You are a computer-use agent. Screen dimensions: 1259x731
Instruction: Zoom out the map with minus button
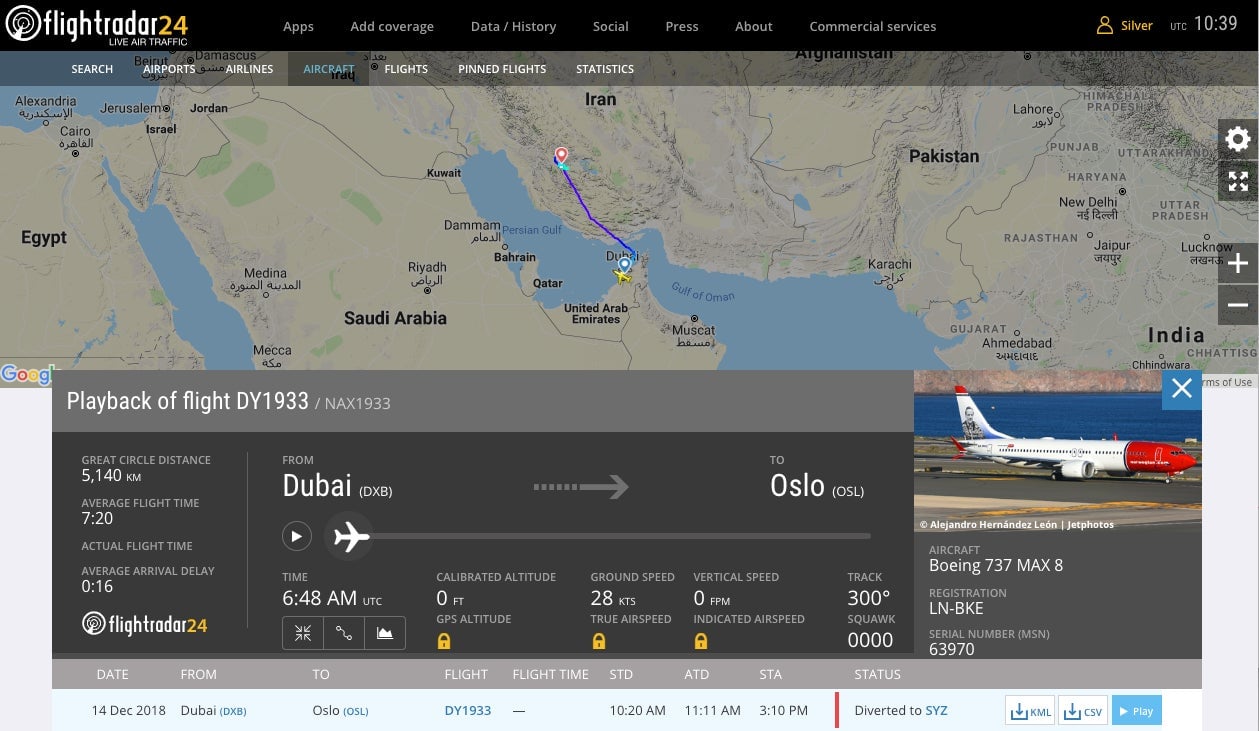(1238, 305)
